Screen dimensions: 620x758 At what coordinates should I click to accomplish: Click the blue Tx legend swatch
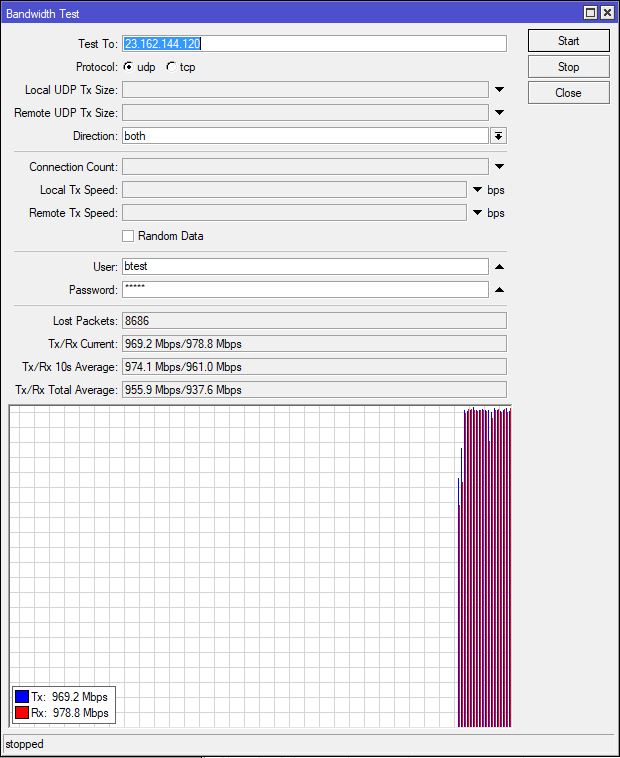pos(23,697)
